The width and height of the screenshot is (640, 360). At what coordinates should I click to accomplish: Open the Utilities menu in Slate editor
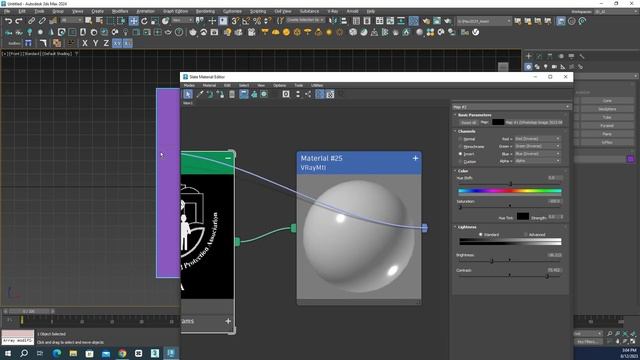click(317, 85)
